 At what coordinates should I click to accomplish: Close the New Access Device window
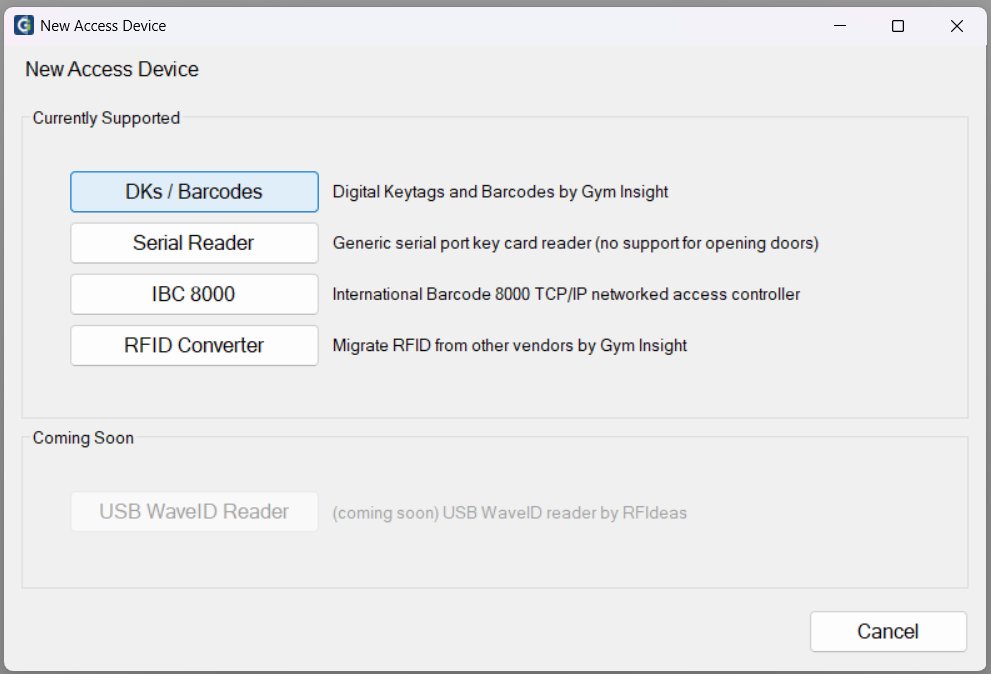[x=956, y=26]
